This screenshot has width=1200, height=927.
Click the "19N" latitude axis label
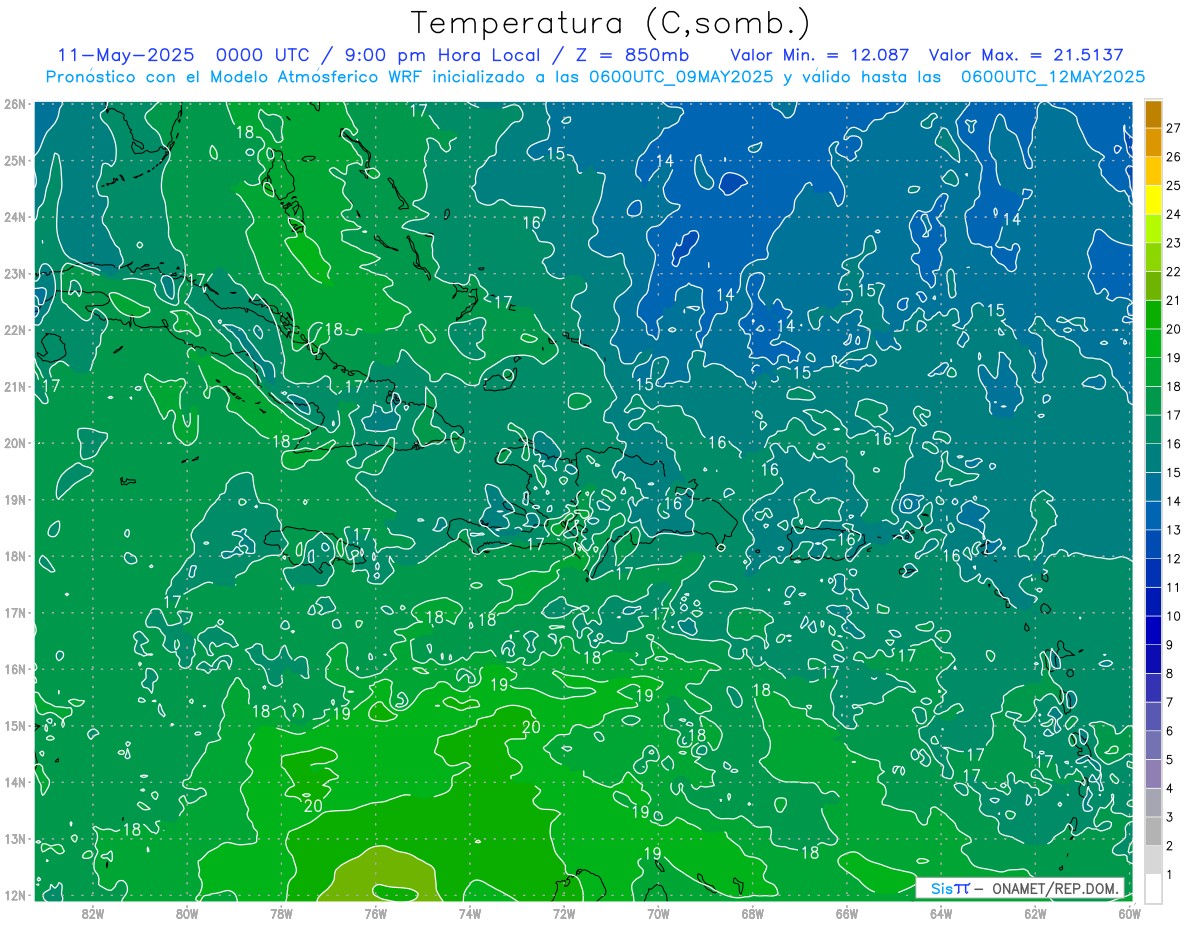[14, 499]
